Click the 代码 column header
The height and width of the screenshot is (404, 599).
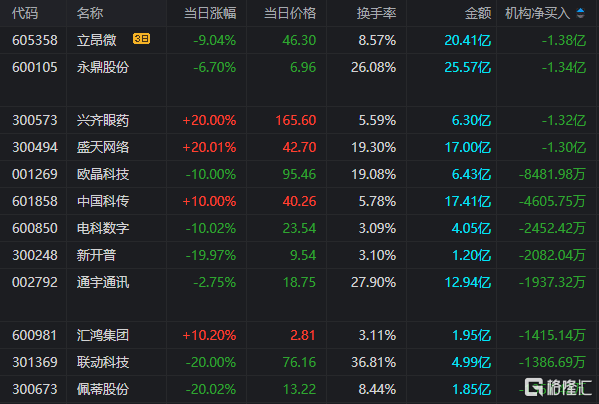(25, 13)
